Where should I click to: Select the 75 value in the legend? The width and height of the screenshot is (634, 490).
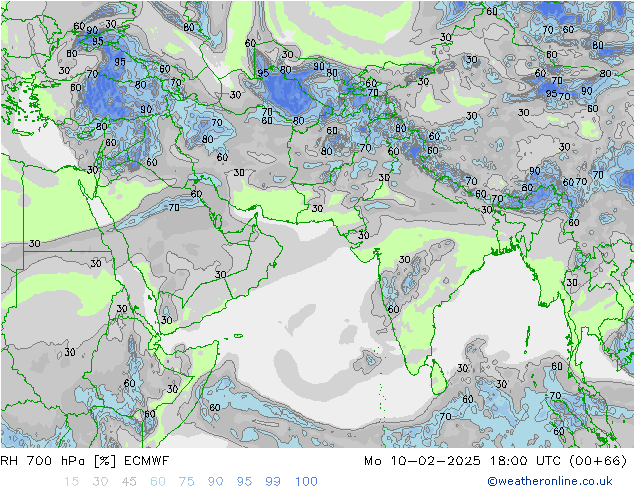pyautogui.click(x=186, y=481)
